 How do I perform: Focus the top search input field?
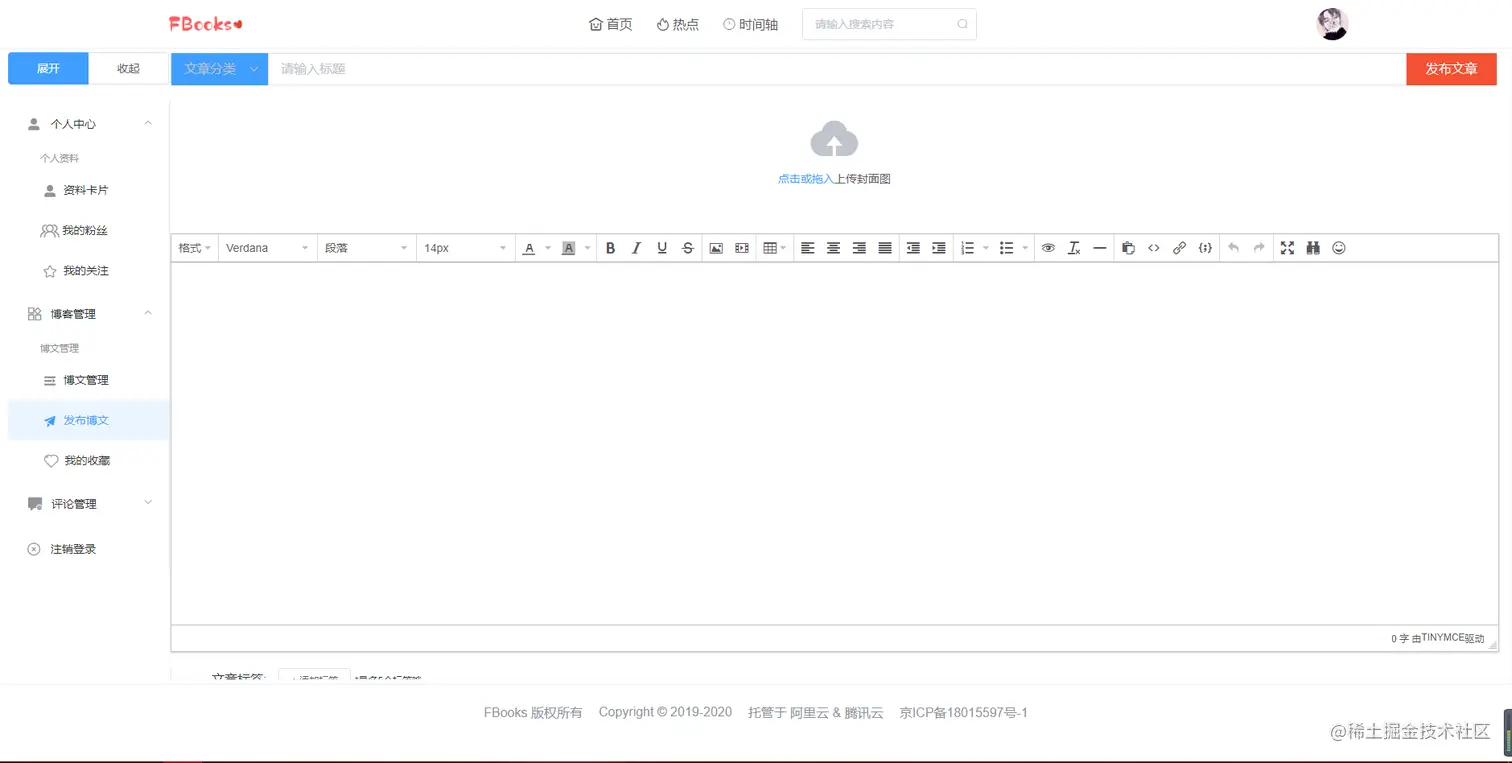pos(889,24)
